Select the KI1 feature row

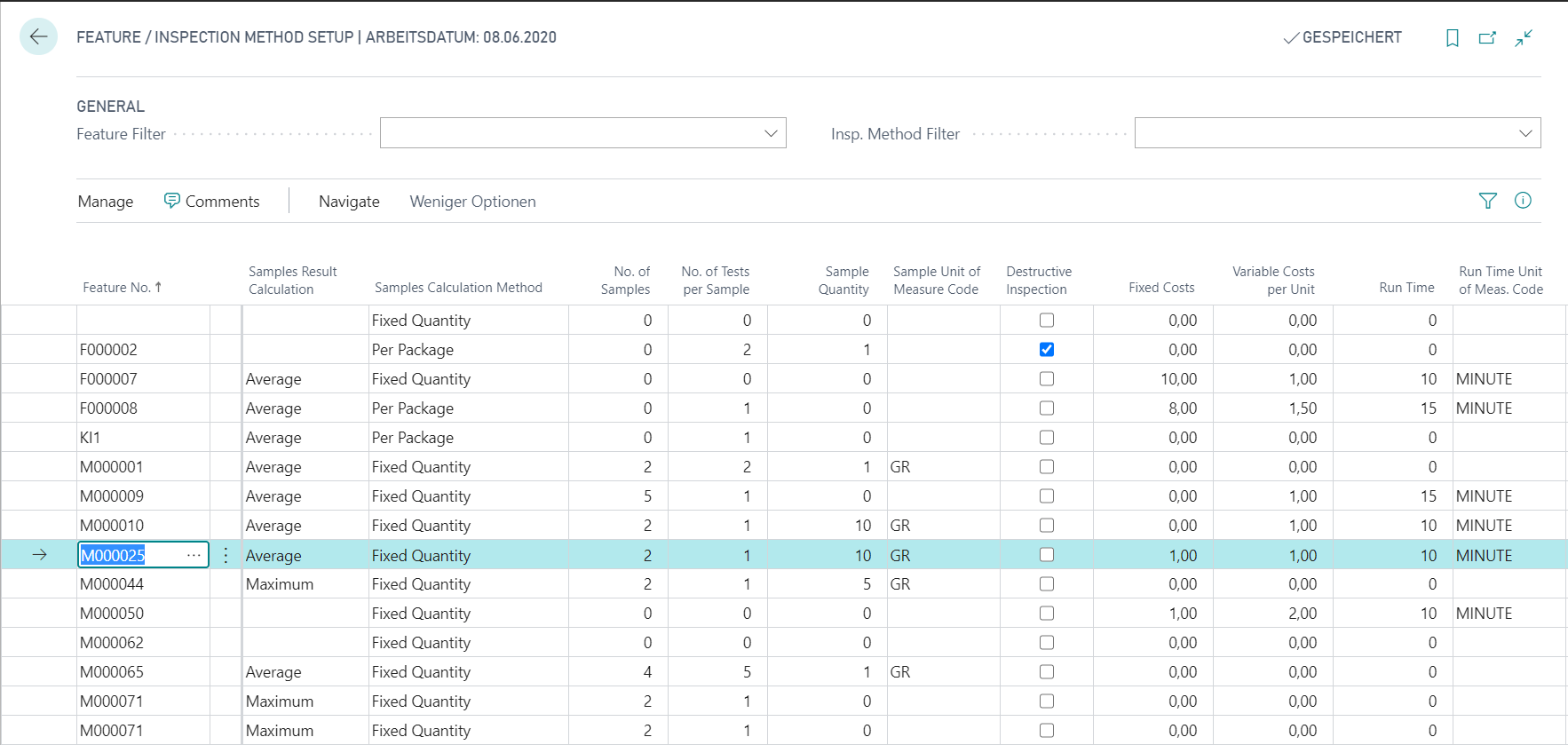pyautogui.click(x=143, y=437)
